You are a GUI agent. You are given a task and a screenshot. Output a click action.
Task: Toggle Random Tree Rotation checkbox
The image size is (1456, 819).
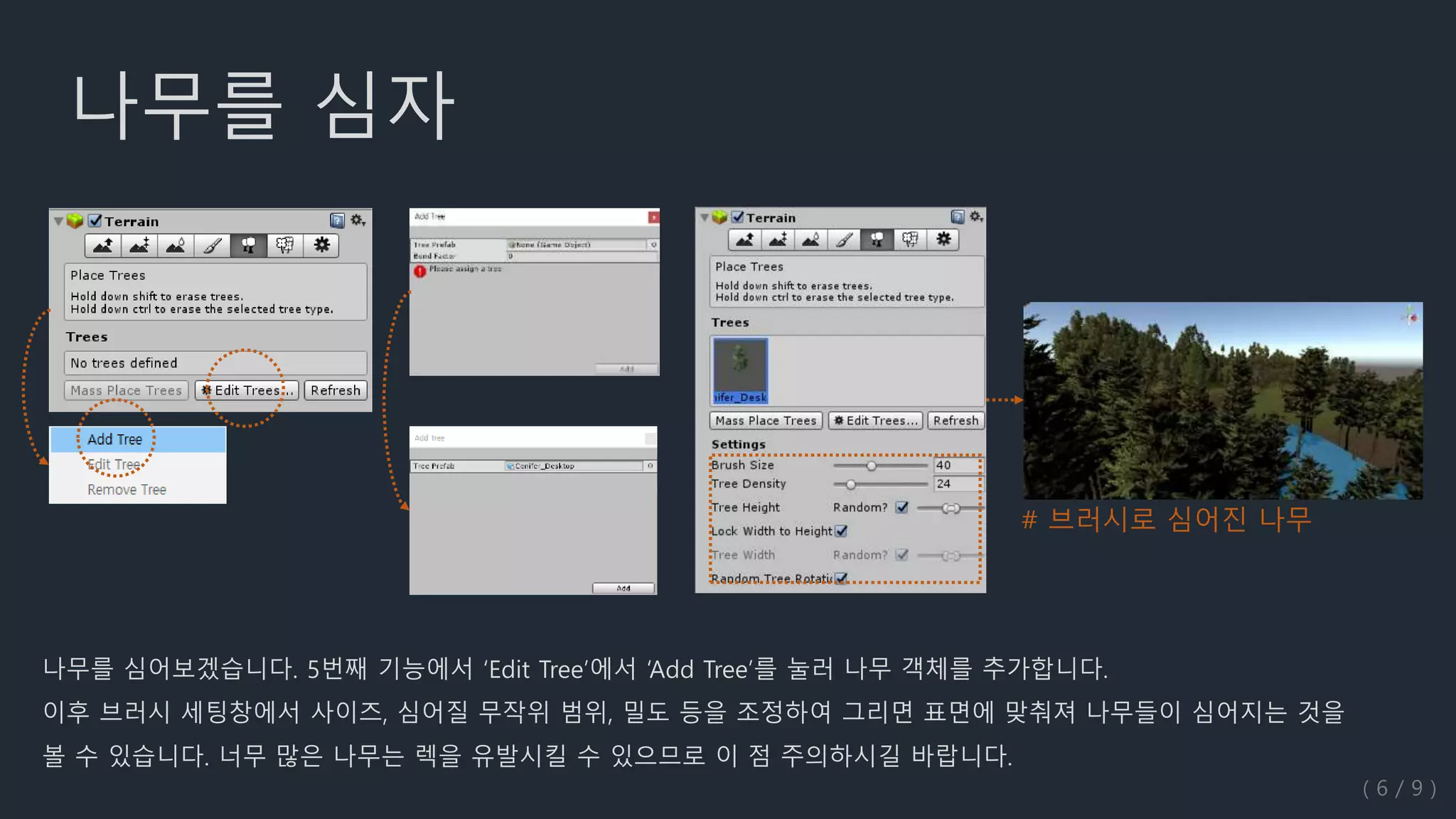click(x=841, y=578)
